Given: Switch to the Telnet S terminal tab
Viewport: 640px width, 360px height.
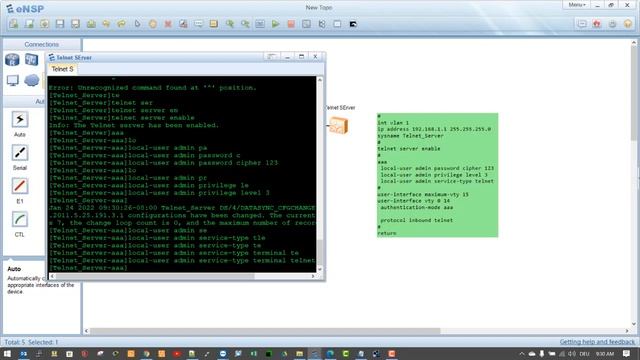Looking at the screenshot, I should pyautogui.click(x=62, y=69).
